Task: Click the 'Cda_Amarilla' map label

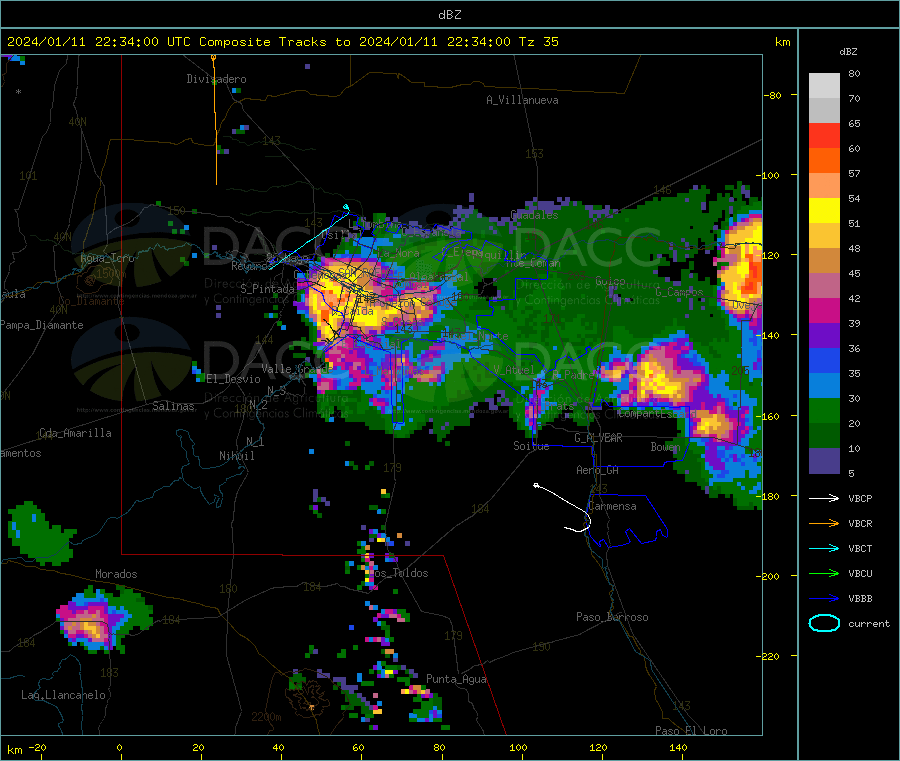Action: click(75, 433)
